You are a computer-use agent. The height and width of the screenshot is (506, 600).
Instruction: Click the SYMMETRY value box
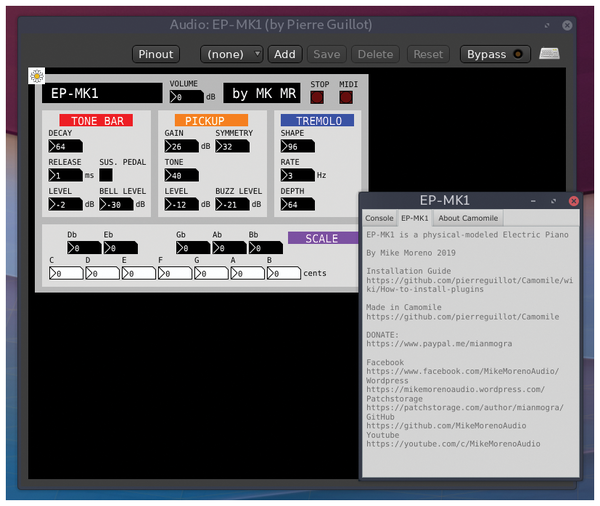232,146
